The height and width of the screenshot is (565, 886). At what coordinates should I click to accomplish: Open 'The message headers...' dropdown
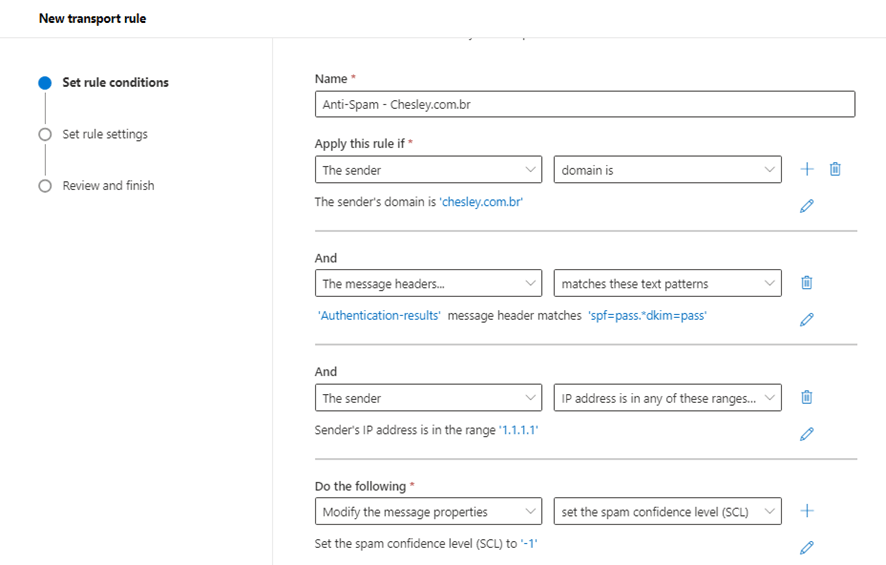pos(428,284)
